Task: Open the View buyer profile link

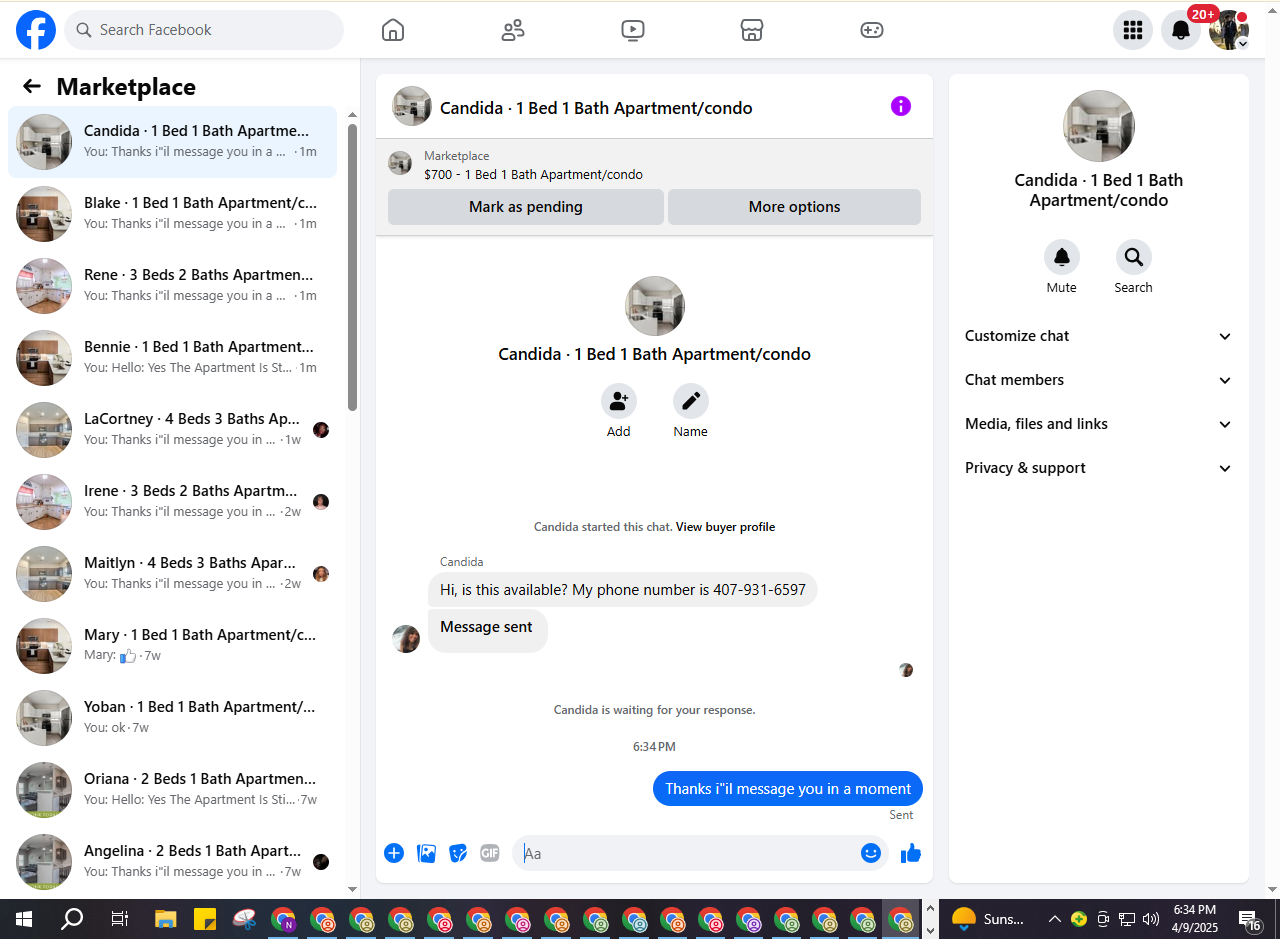Action: pyautogui.click(x=726, y=527)
